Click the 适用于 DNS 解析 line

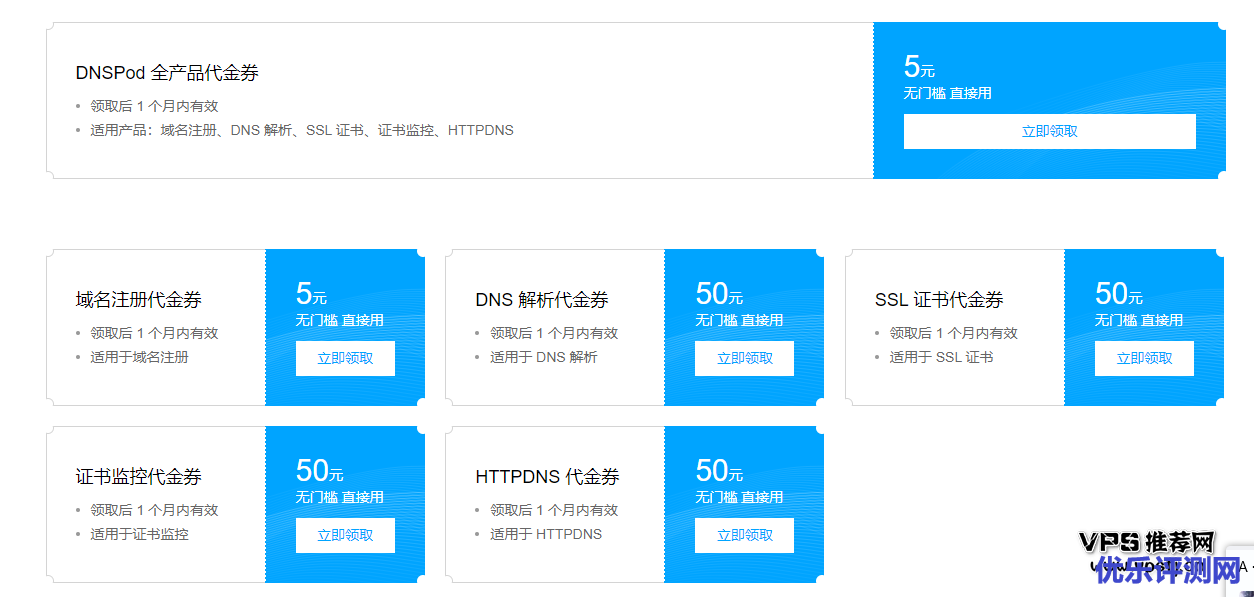543,357
